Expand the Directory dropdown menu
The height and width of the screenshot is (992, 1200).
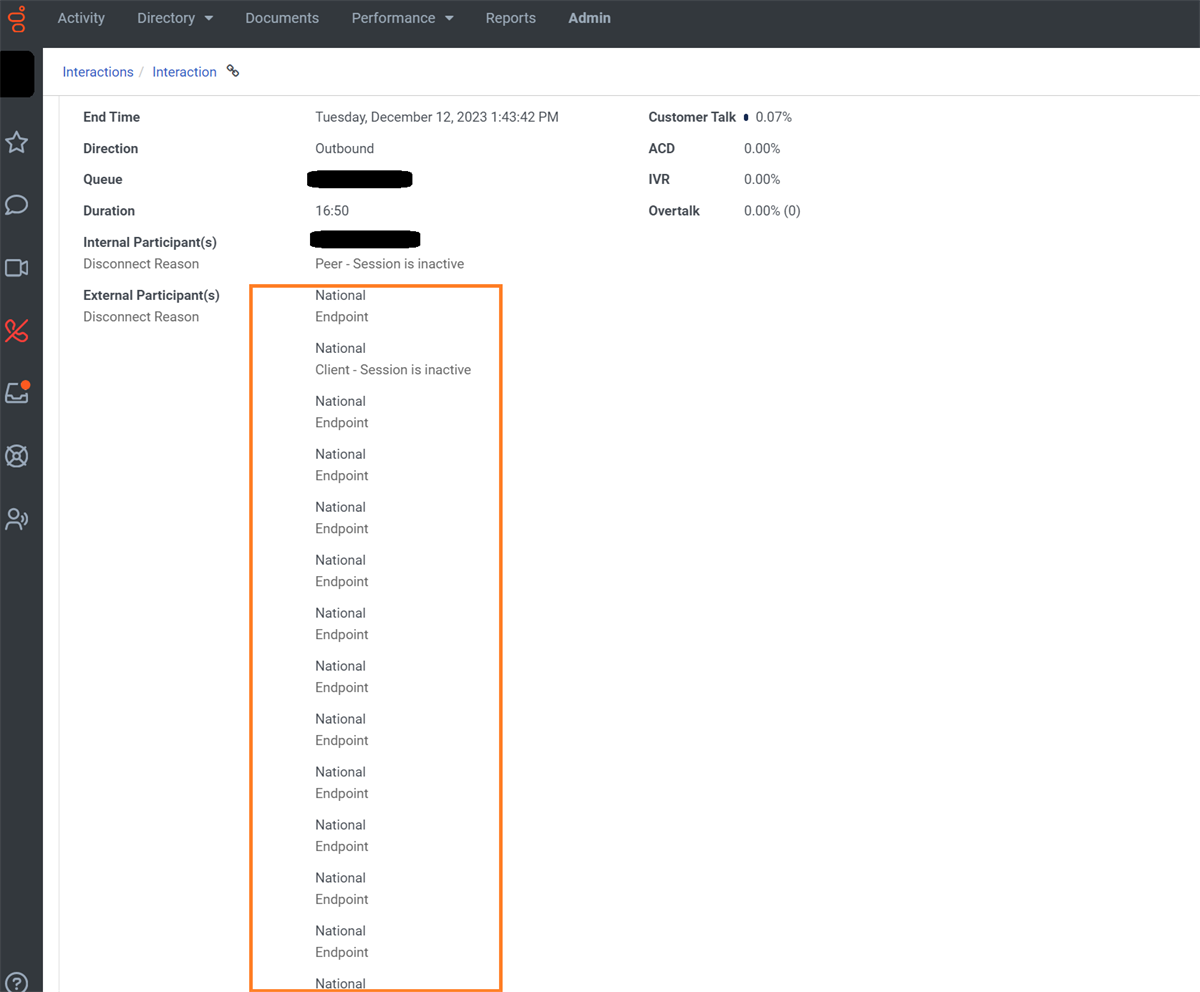(175, 18)
